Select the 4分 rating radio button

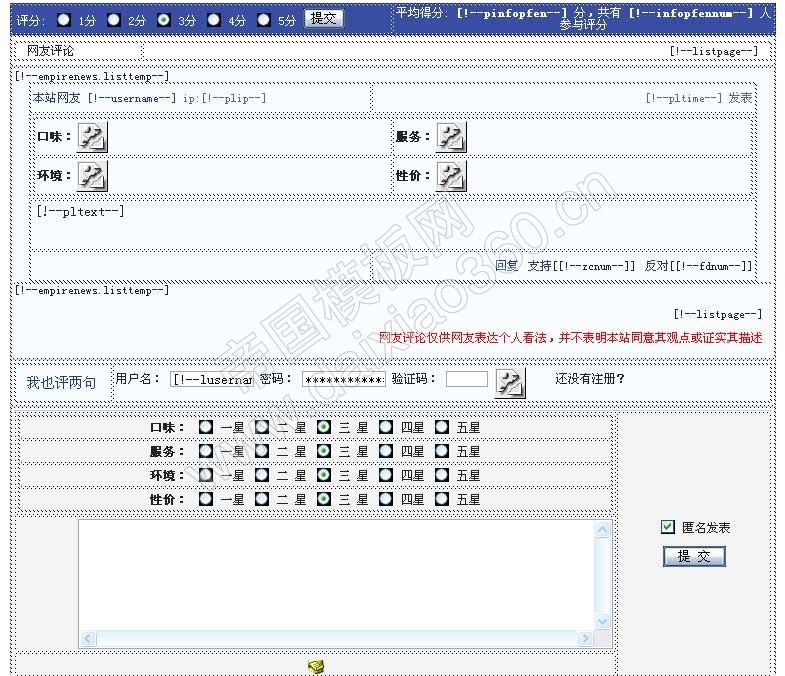[x=214, y=20]
